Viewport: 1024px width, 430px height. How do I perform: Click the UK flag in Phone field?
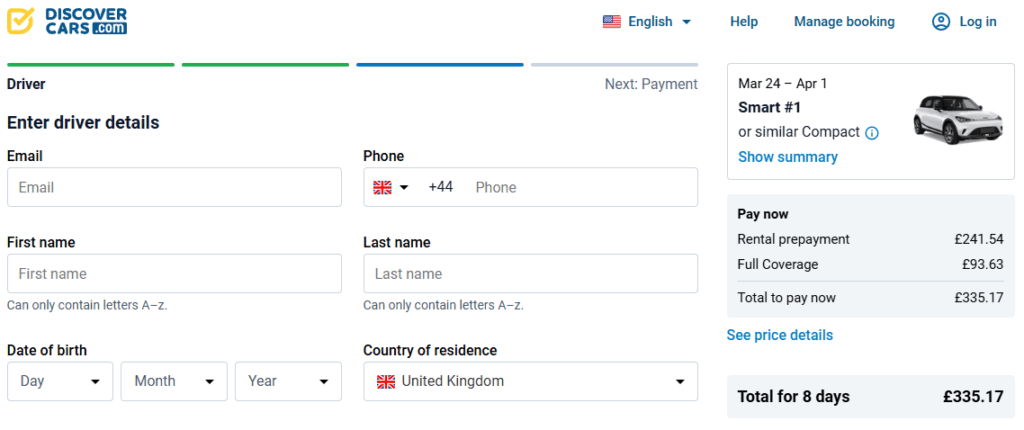(x=382, y=187)
